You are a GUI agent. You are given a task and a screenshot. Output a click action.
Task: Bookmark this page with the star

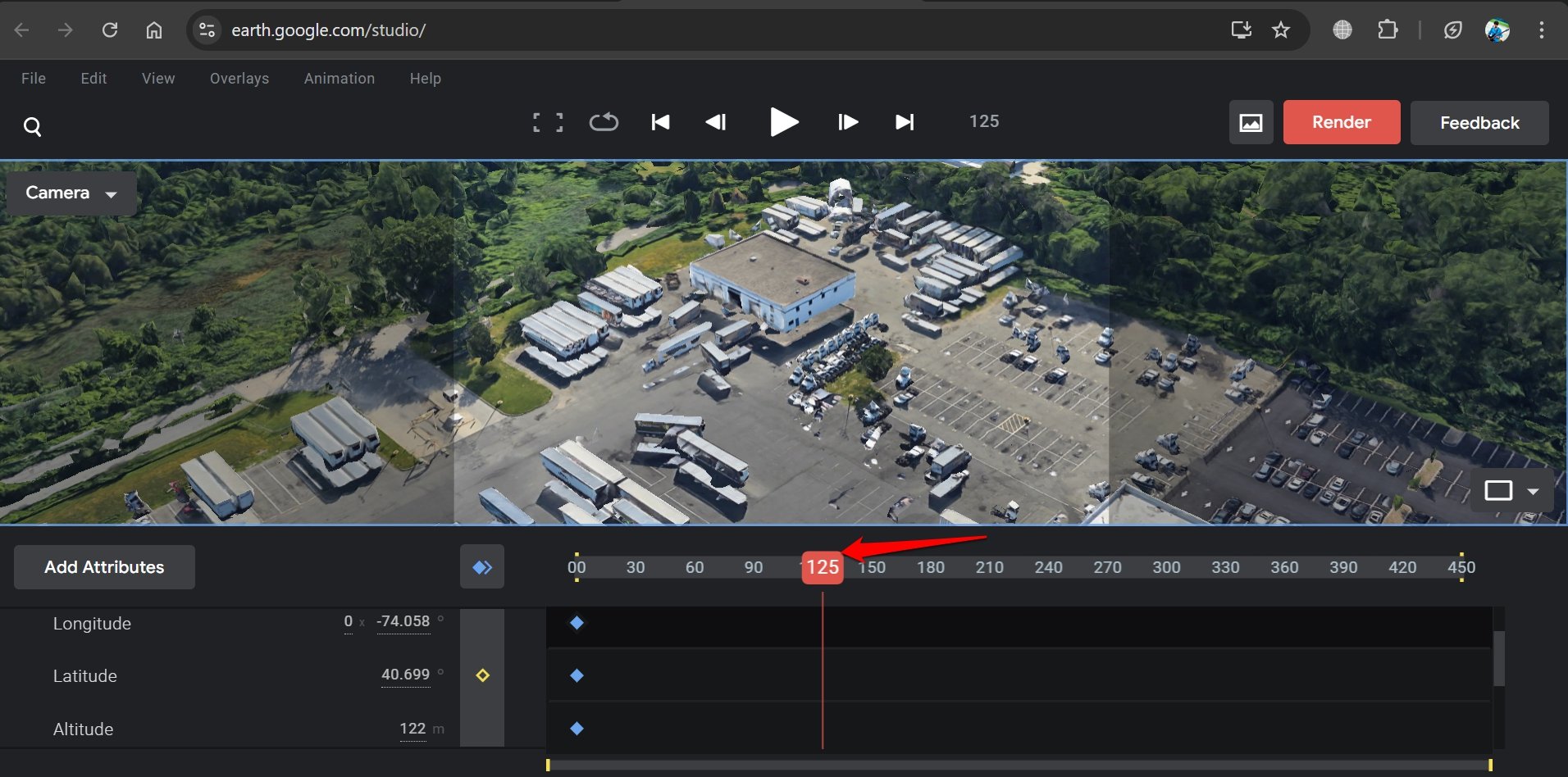click(x=1281, y=30)
